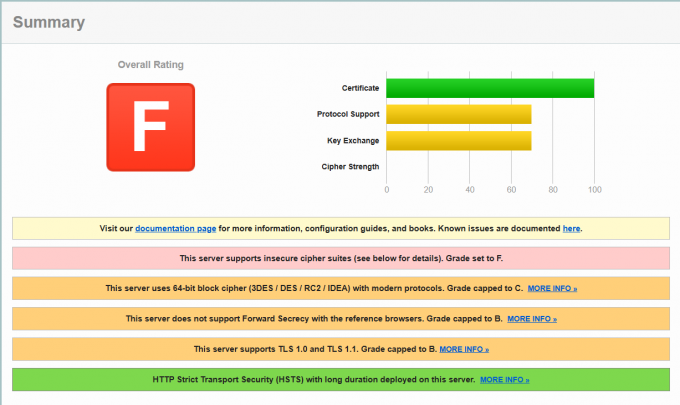The width and height of the screenshot is (680, 405).
Task: Open the documentation page link
Action: 176,229
